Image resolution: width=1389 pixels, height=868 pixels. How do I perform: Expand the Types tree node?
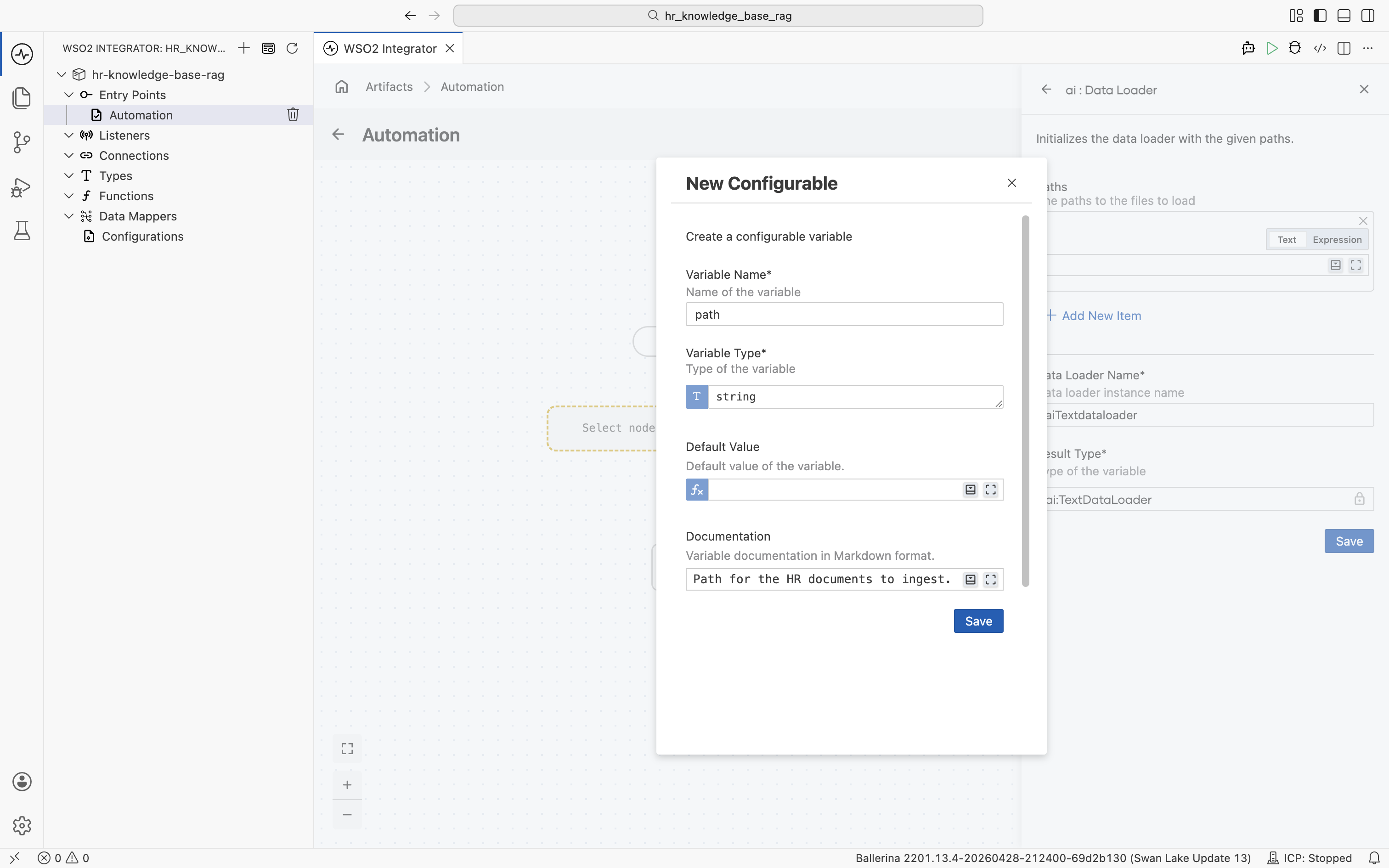pos(69,175)
